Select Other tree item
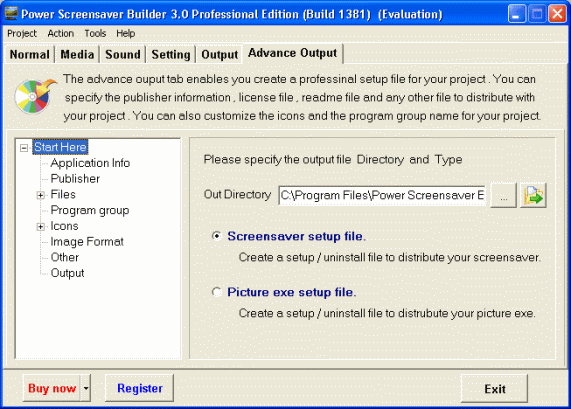The image size is (571, 409). pyautogui.click(x=65, y=257)
